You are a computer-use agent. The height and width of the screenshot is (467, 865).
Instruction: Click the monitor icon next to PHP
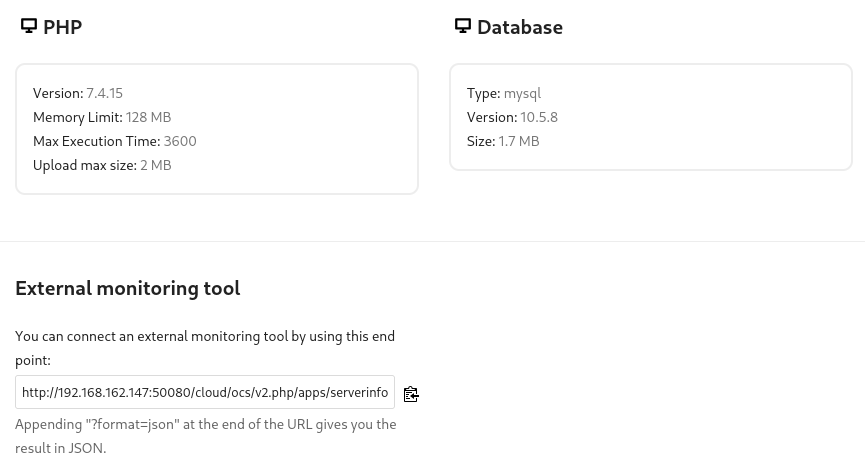29,25
